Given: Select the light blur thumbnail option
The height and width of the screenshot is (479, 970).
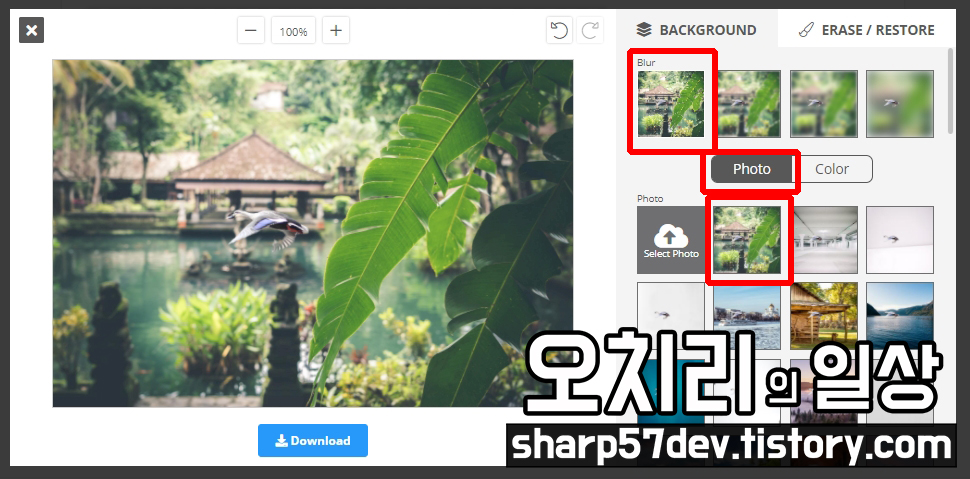Looking at the screenshot, I should pyautogui.click(x=748, y=103).
